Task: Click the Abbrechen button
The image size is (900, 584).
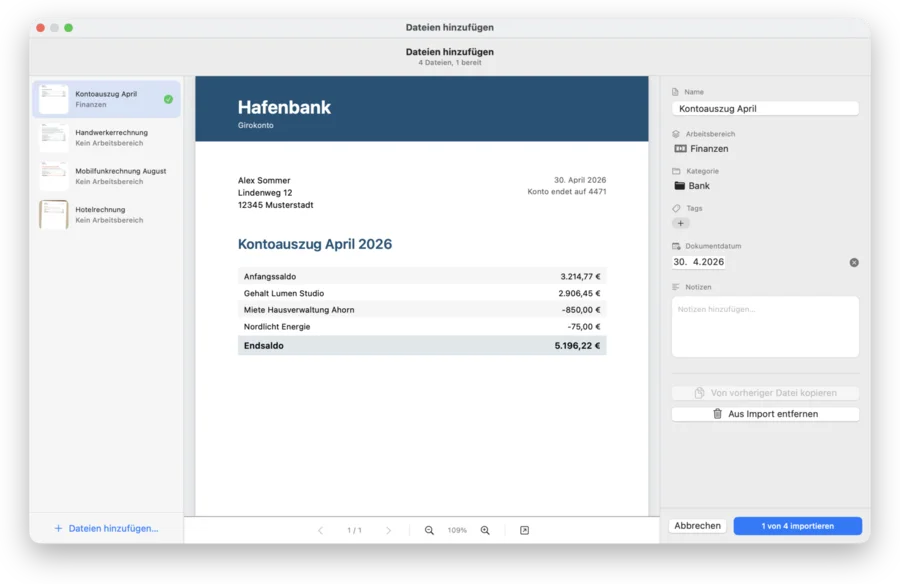Action: [697, 526]
